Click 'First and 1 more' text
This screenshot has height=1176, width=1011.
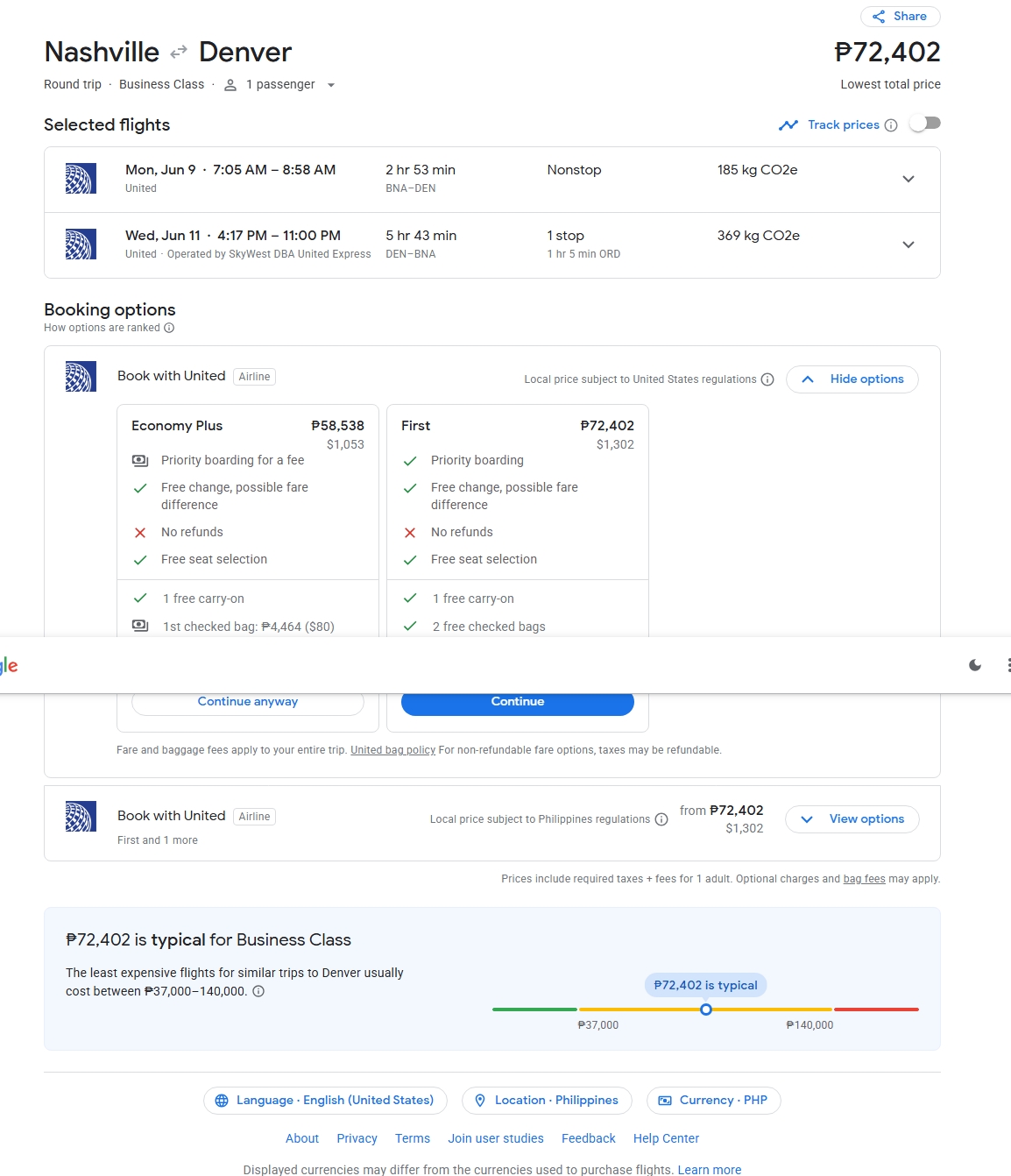click(x=158, y=840)
